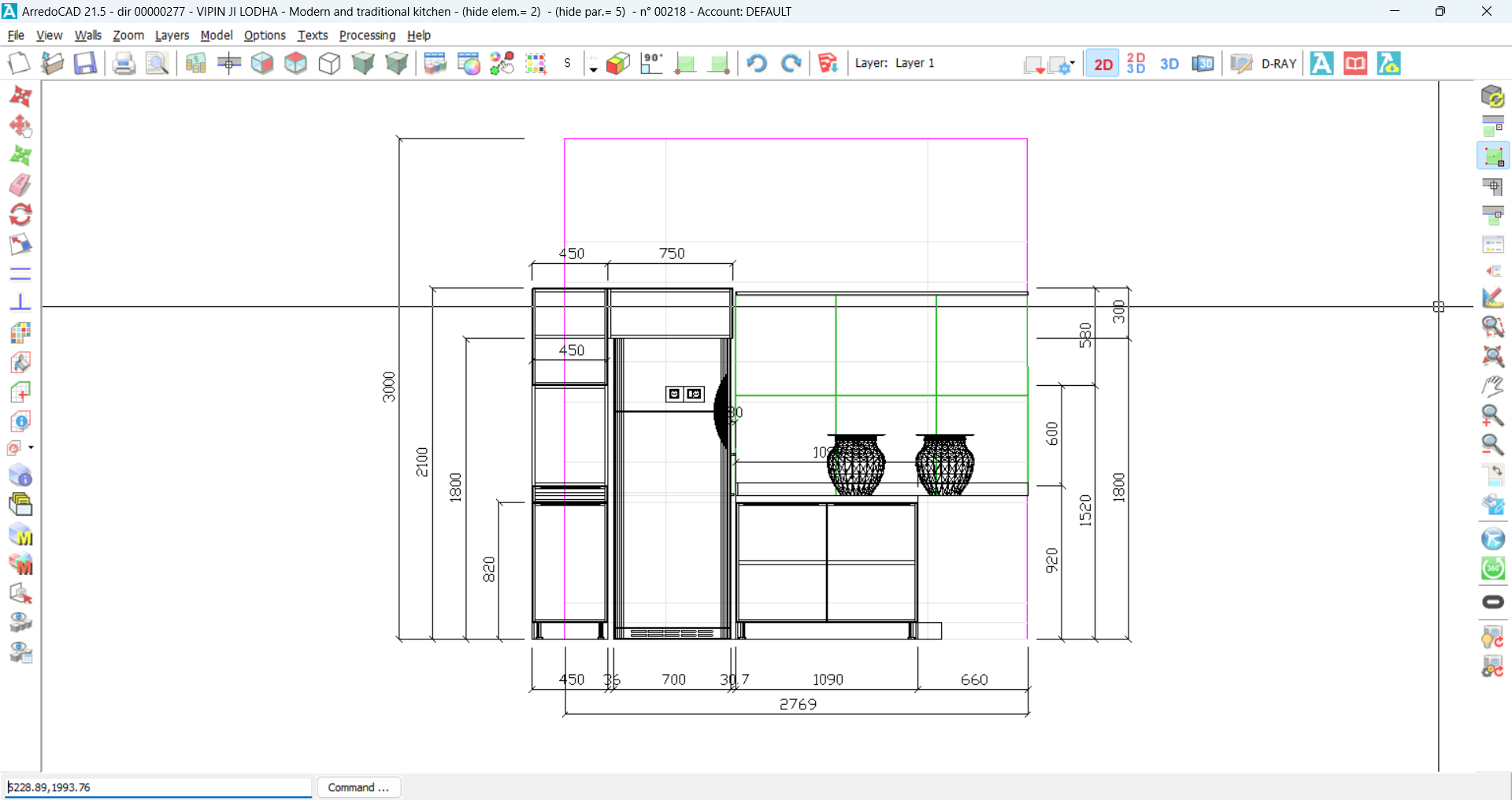
Task: Click the 90° angle tool icon
Action: coord(652,63)
